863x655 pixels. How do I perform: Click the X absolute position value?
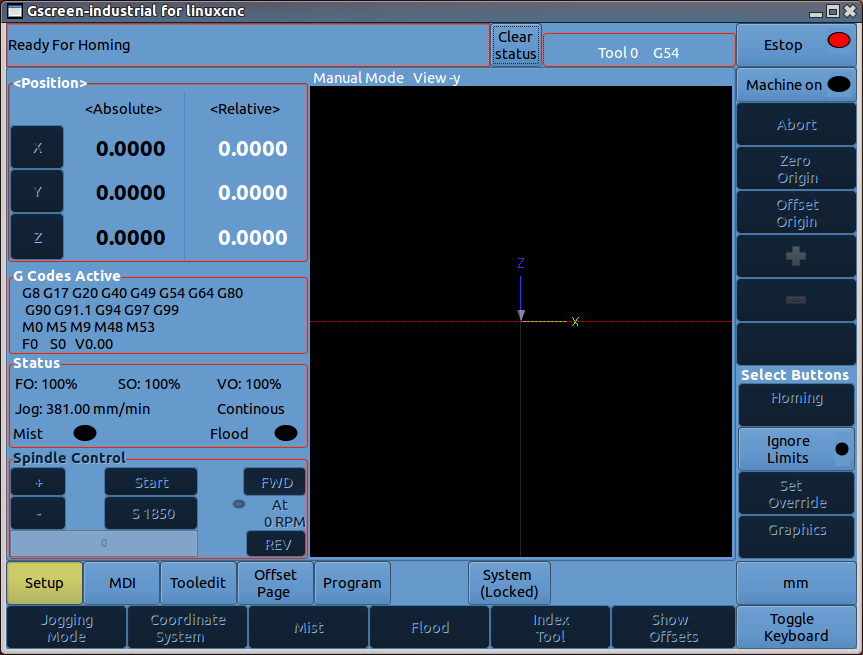130,149
